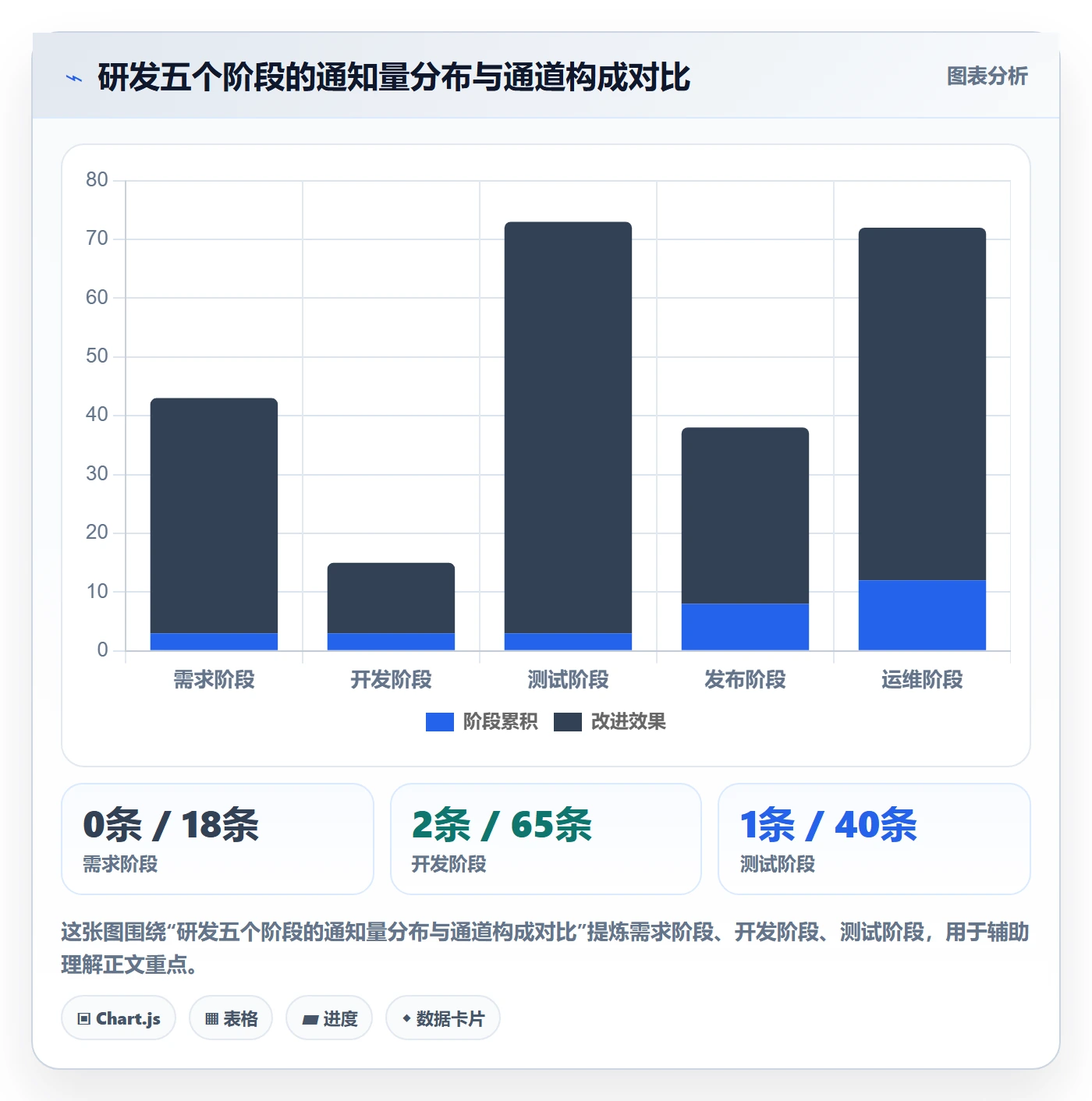Click the lightning icon beside the title

click(x=73, y=78)
